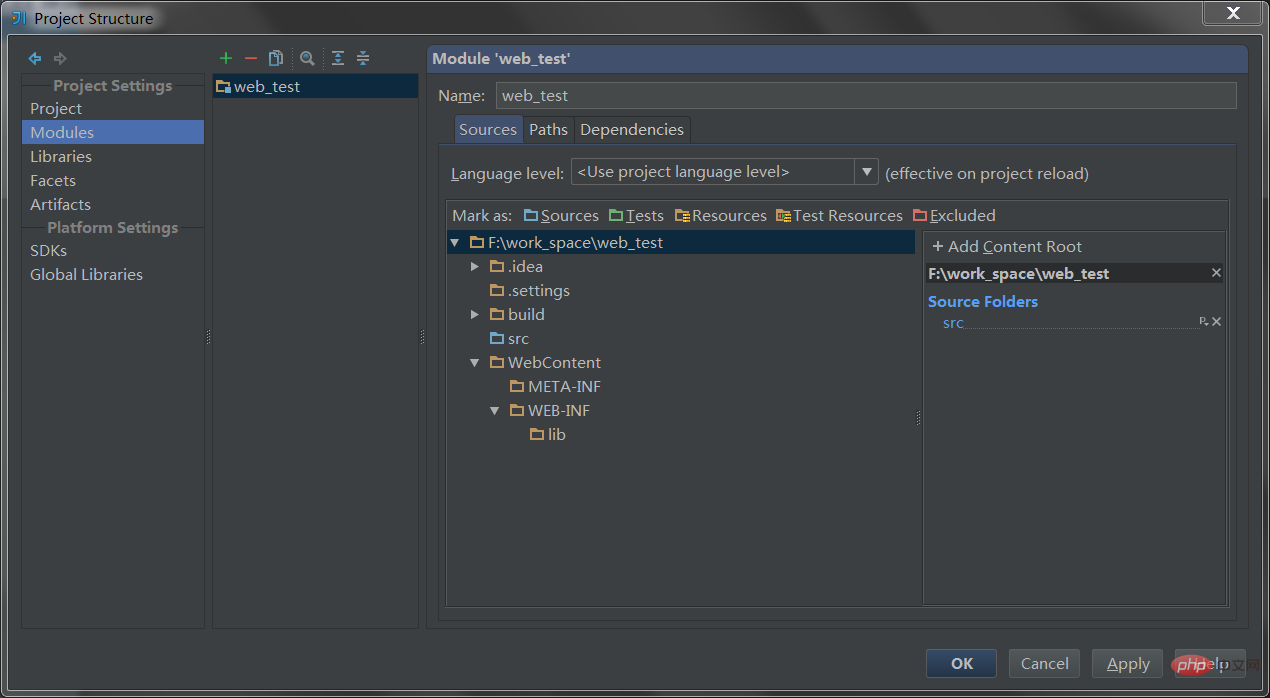Open Libraries settings

point(61,156)
